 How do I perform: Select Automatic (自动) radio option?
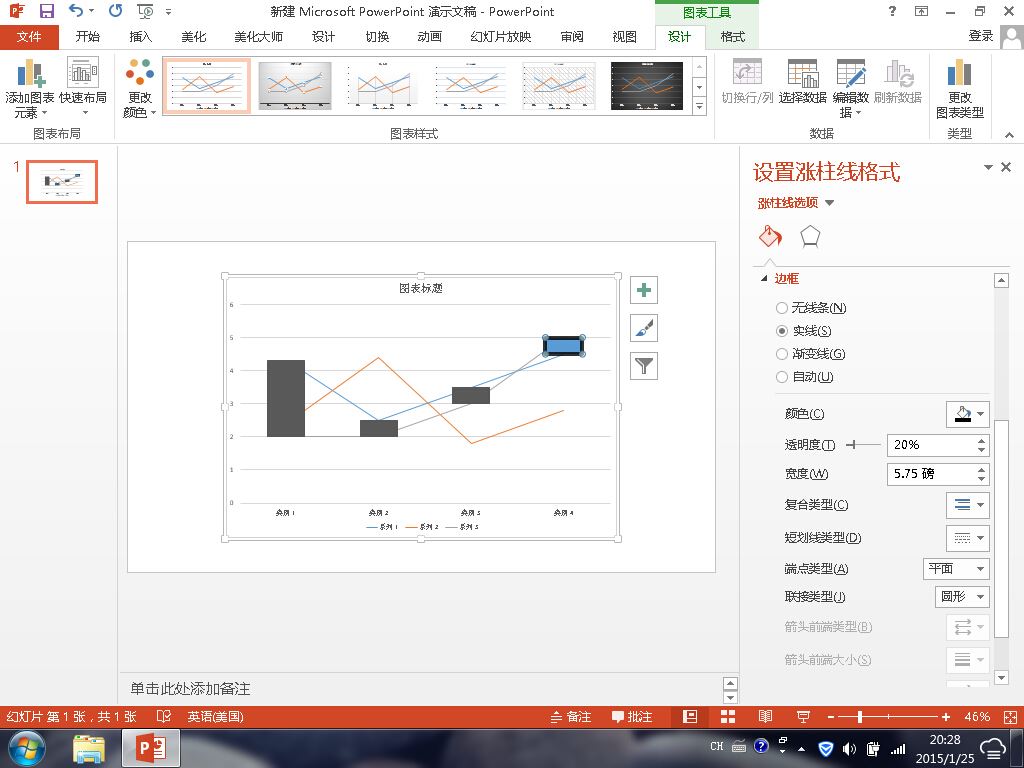point(782,377)
